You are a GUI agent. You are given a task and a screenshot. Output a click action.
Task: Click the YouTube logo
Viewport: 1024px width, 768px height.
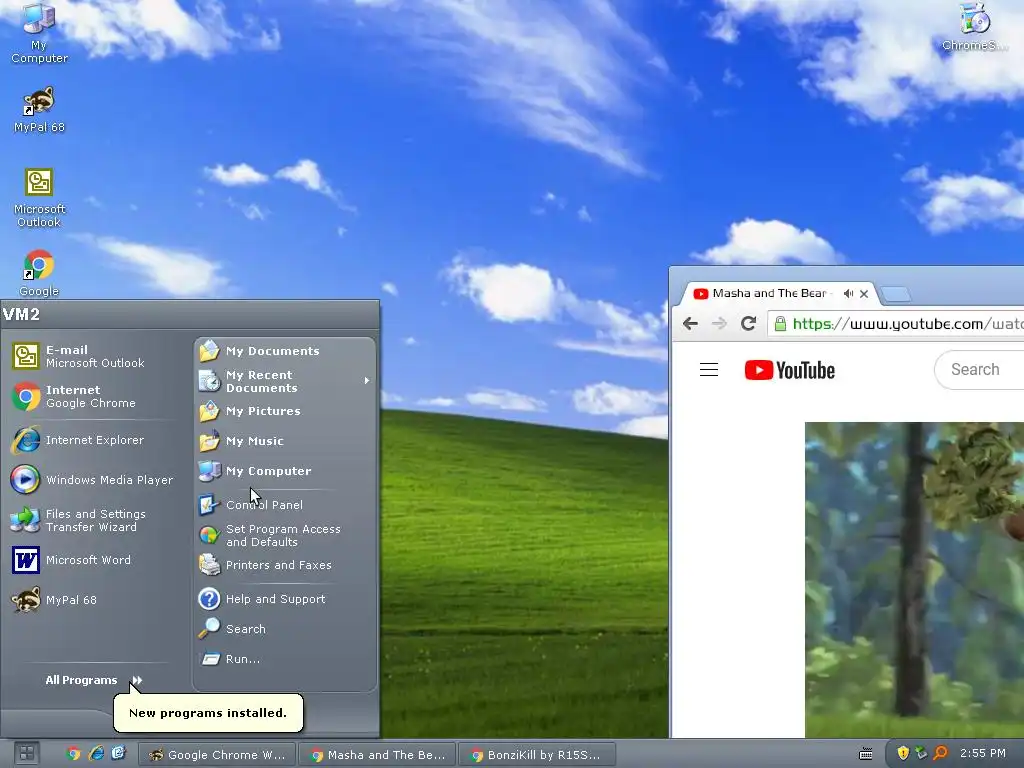(x=790, y=370)
